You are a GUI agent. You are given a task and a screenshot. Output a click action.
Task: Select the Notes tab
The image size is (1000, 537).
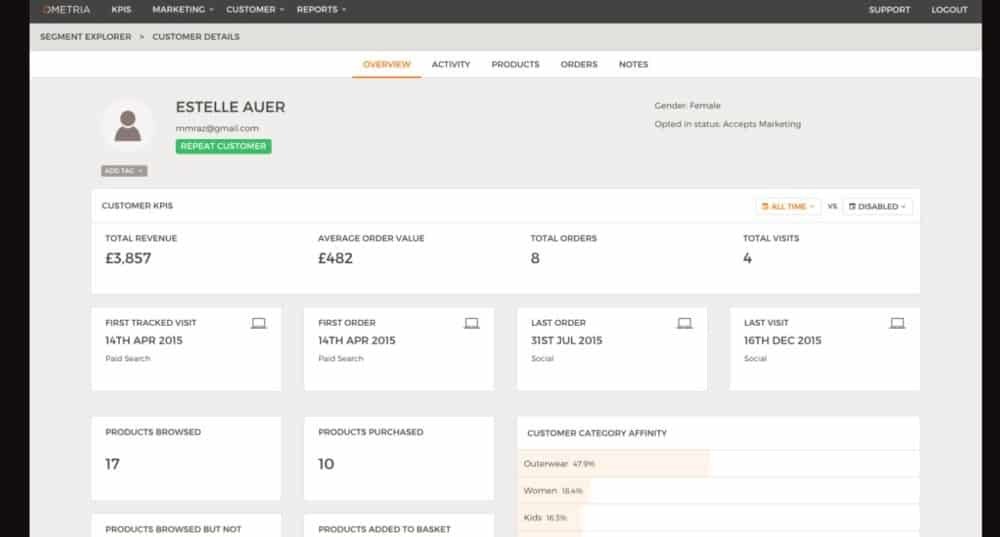pyautogui.click(x=633, y=64)
